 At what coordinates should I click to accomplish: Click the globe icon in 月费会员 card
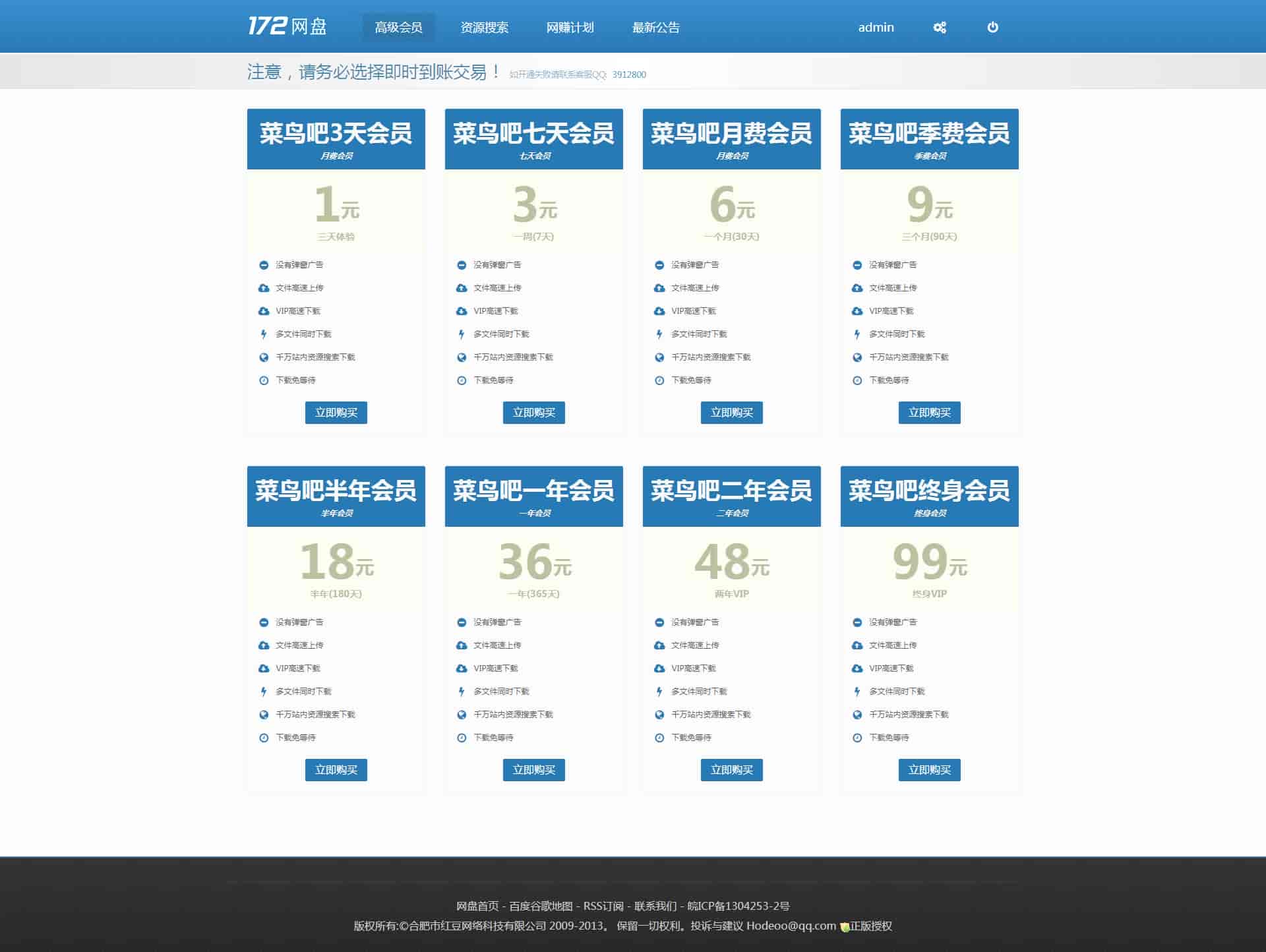659,357
